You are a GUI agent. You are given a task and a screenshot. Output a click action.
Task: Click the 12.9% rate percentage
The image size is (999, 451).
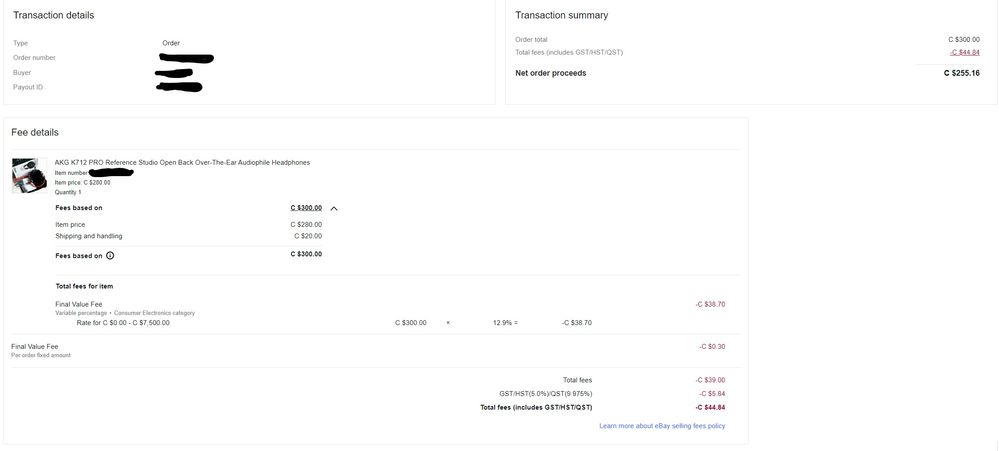tap(502, 323)
